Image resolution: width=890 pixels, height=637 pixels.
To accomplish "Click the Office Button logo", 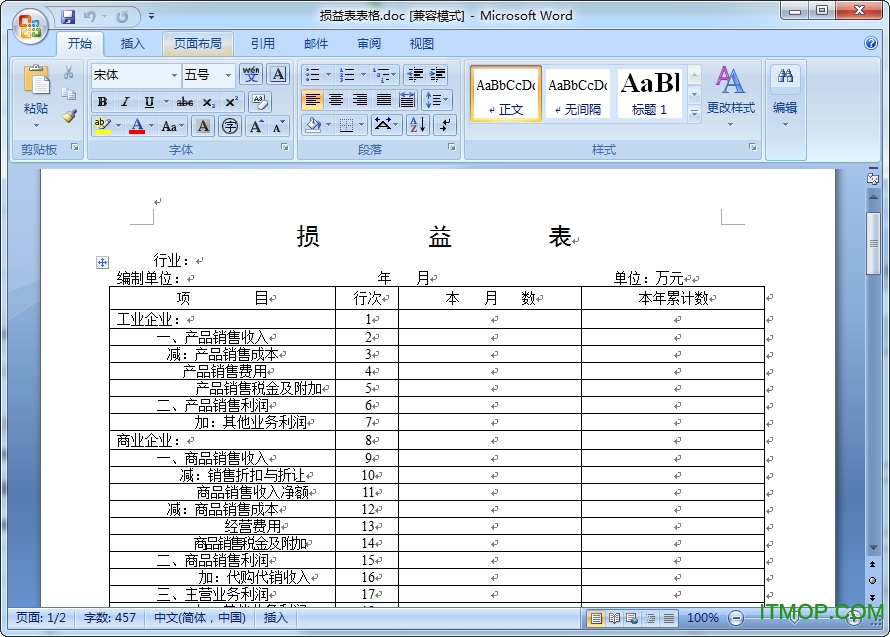I will [x=28, y=24].
